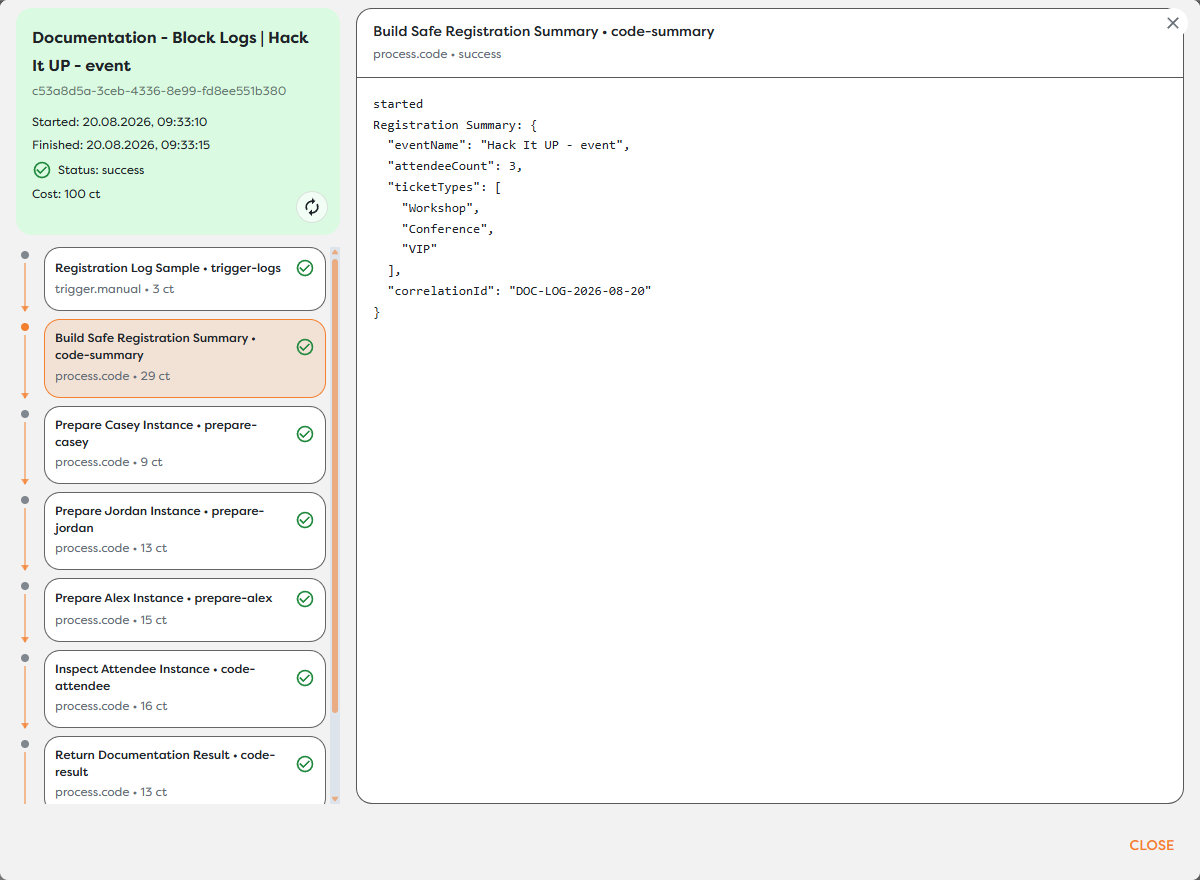The height and width of the screenshot is (880, 1200).
Task: Click the timeline dot beside Return Documentation Result
Action: tap(25, 743)
